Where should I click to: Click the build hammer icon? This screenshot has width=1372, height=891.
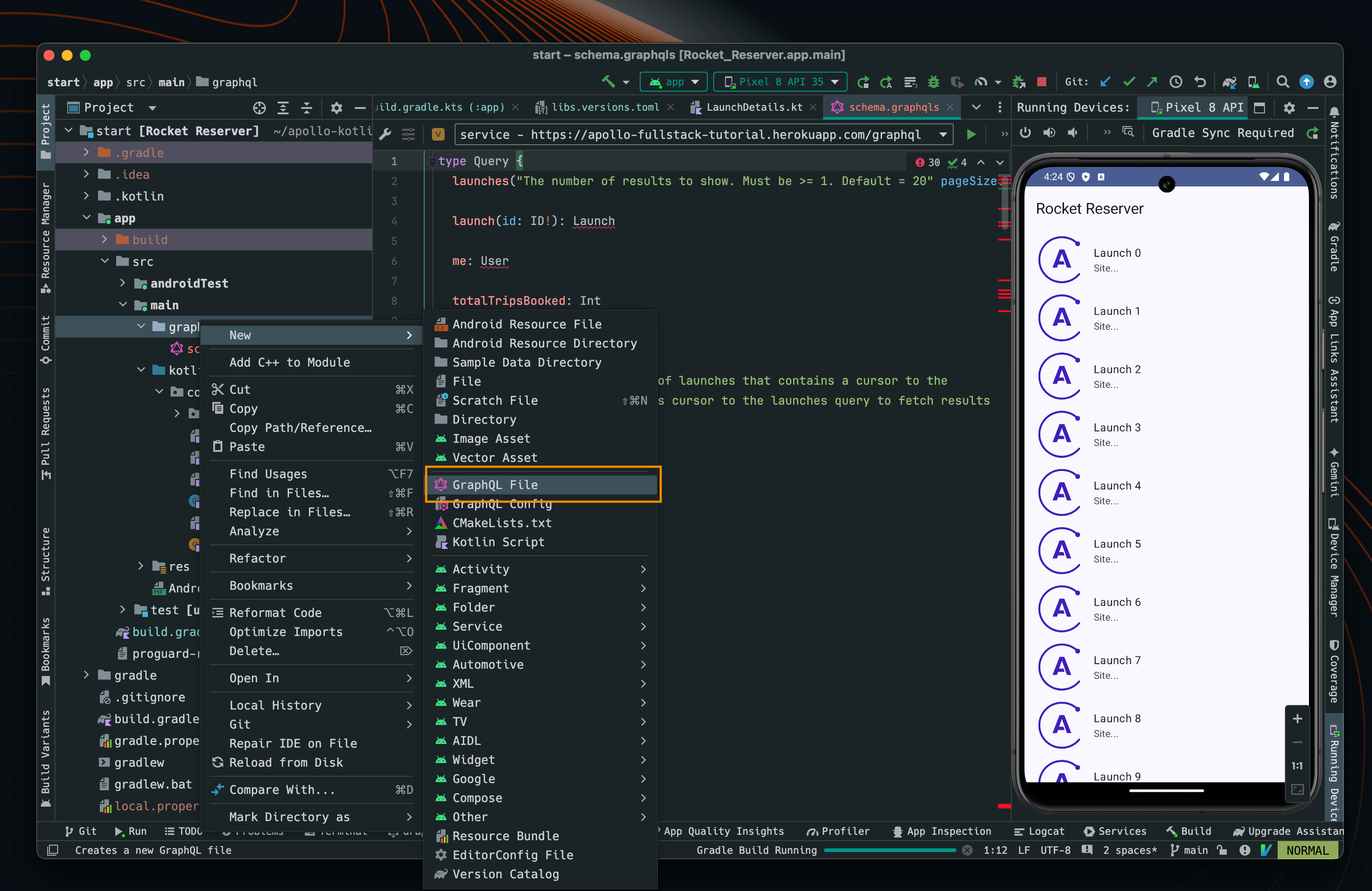pyautogui.click(x=609, y=82)
